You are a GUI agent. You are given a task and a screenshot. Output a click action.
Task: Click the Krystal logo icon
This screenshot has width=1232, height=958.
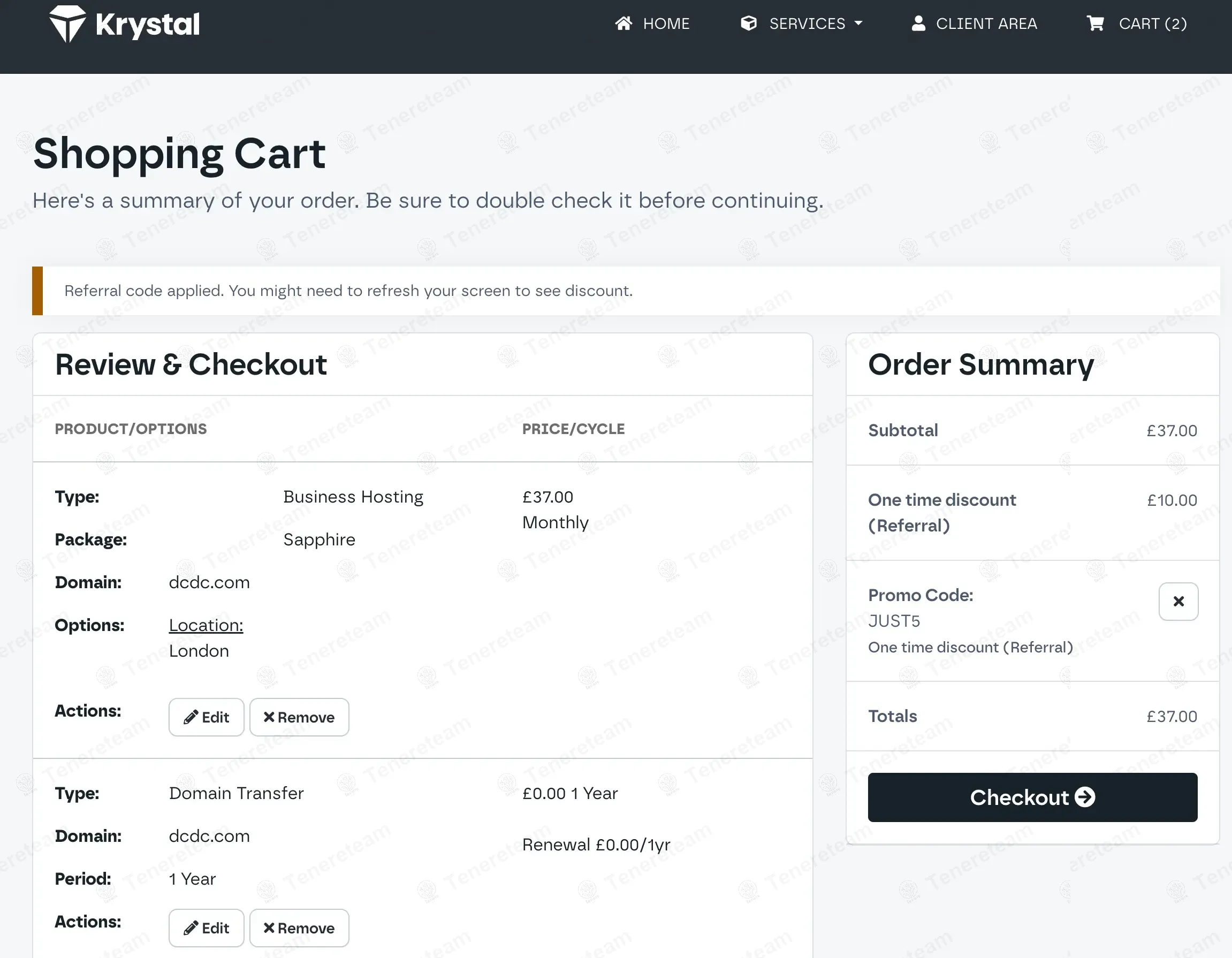67,24
